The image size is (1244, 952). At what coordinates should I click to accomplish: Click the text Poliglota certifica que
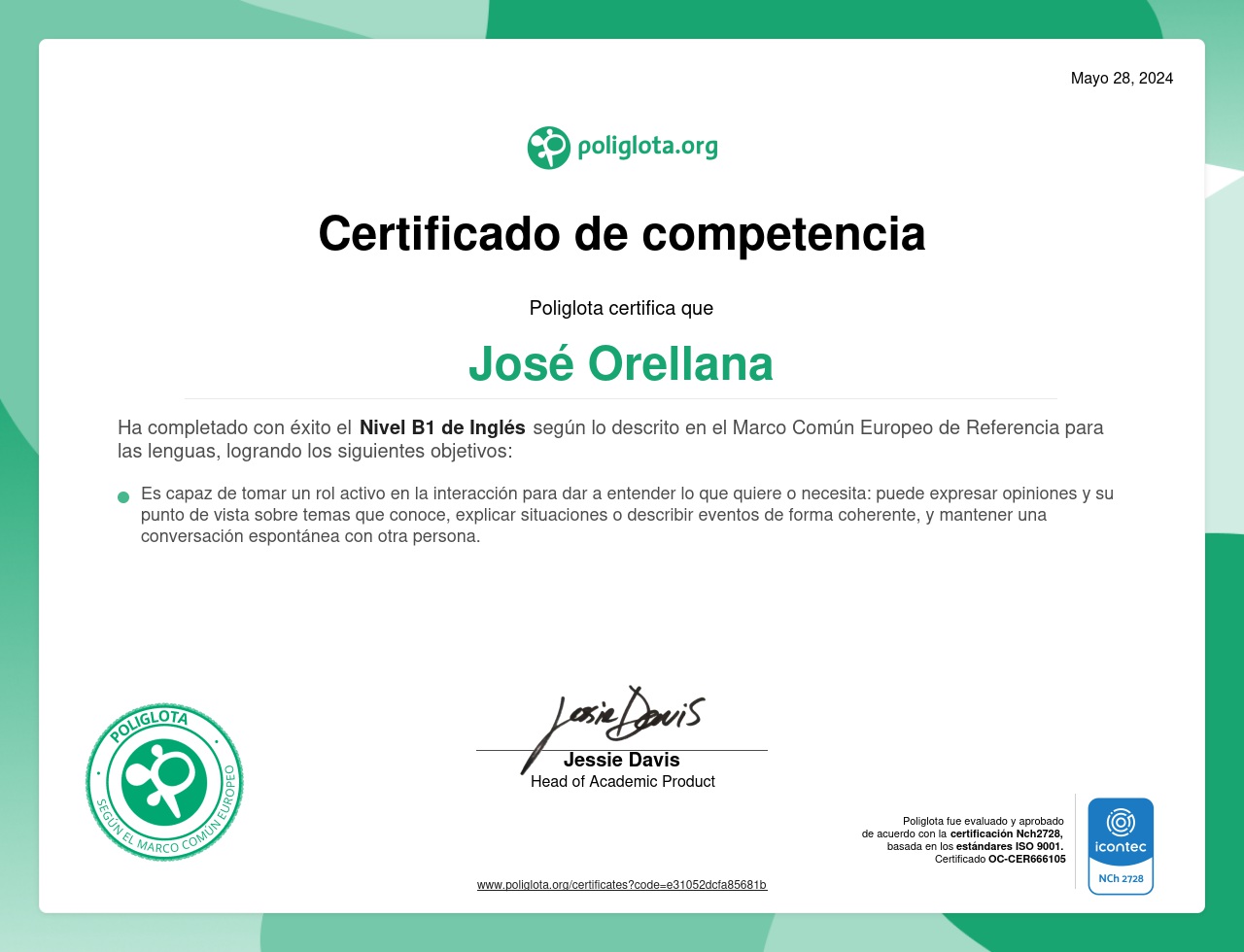click(621, 308)
